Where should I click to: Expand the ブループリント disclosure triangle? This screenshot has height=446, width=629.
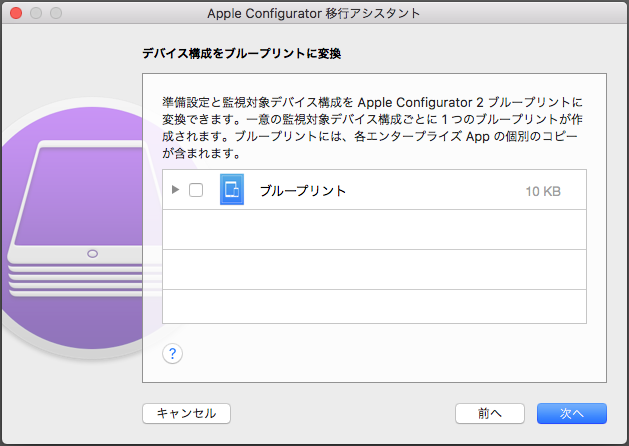(x=175, y=189)
